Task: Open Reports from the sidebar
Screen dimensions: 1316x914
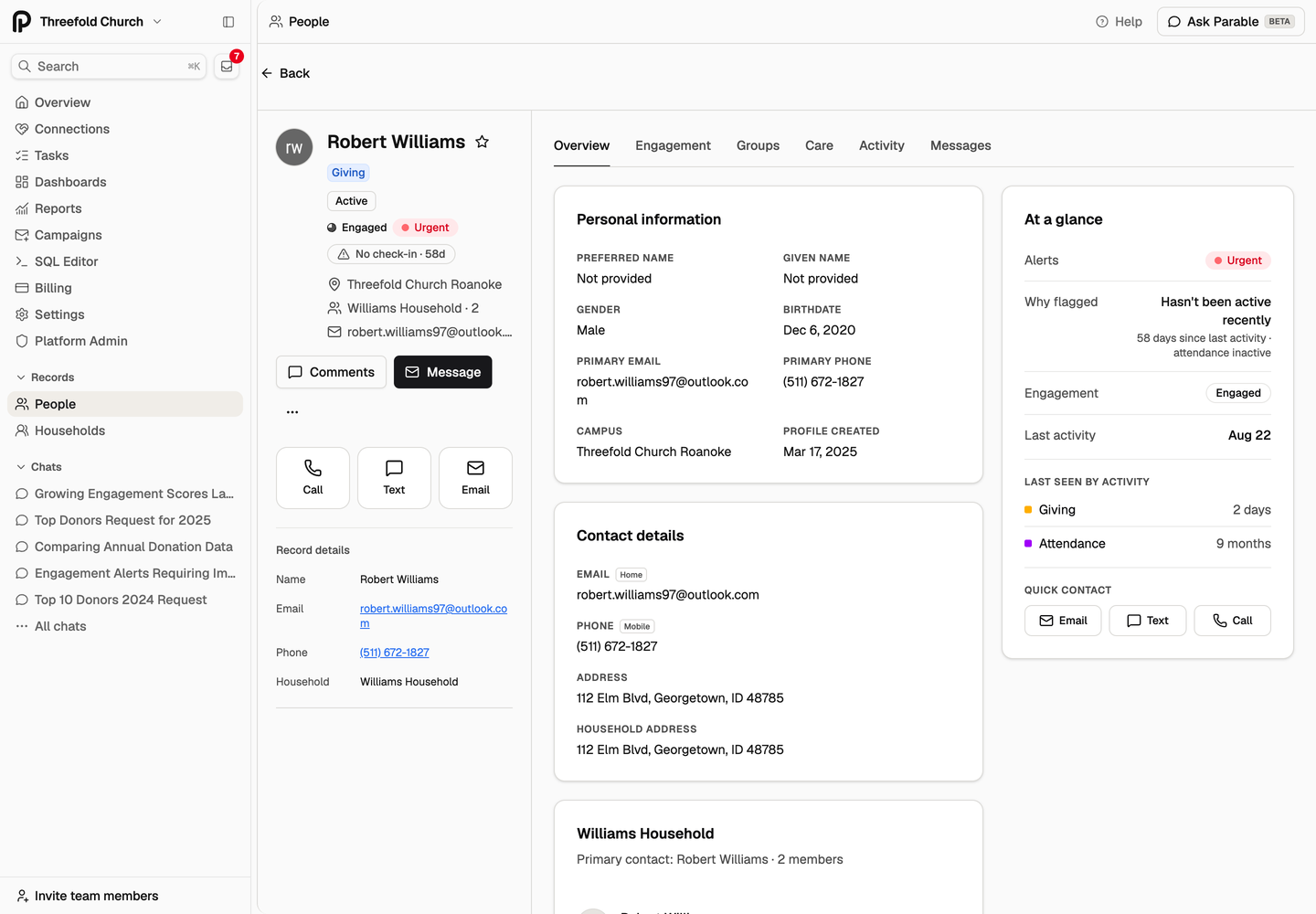Action: [125, 208]
